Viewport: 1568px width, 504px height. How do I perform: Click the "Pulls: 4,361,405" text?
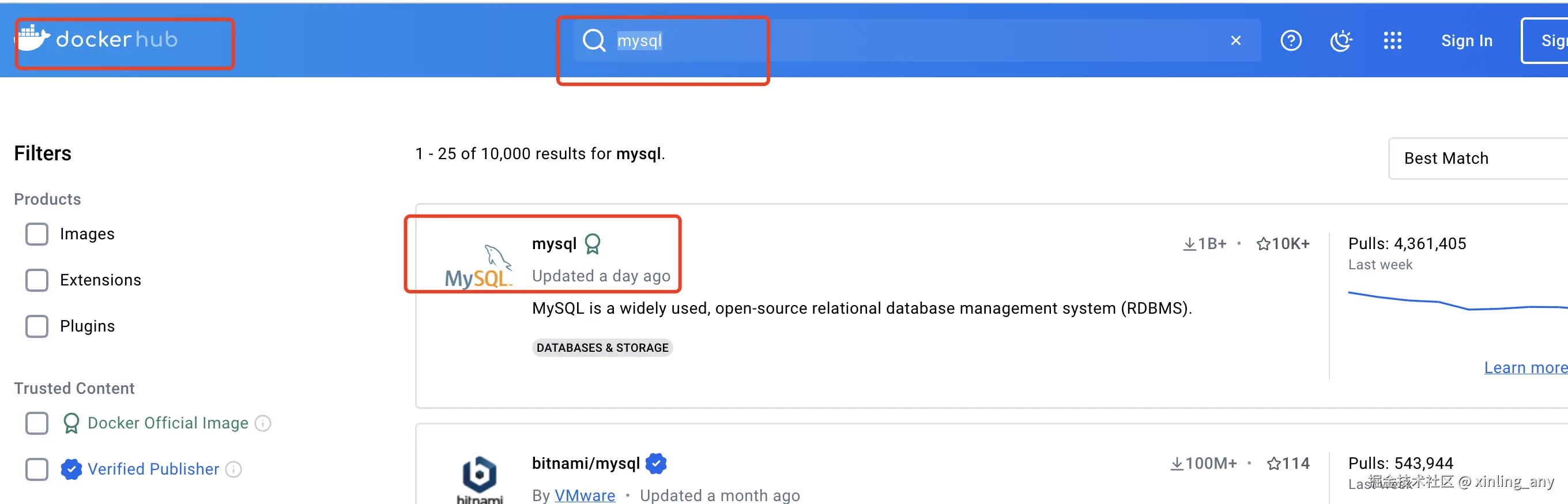coord(1407,243)
